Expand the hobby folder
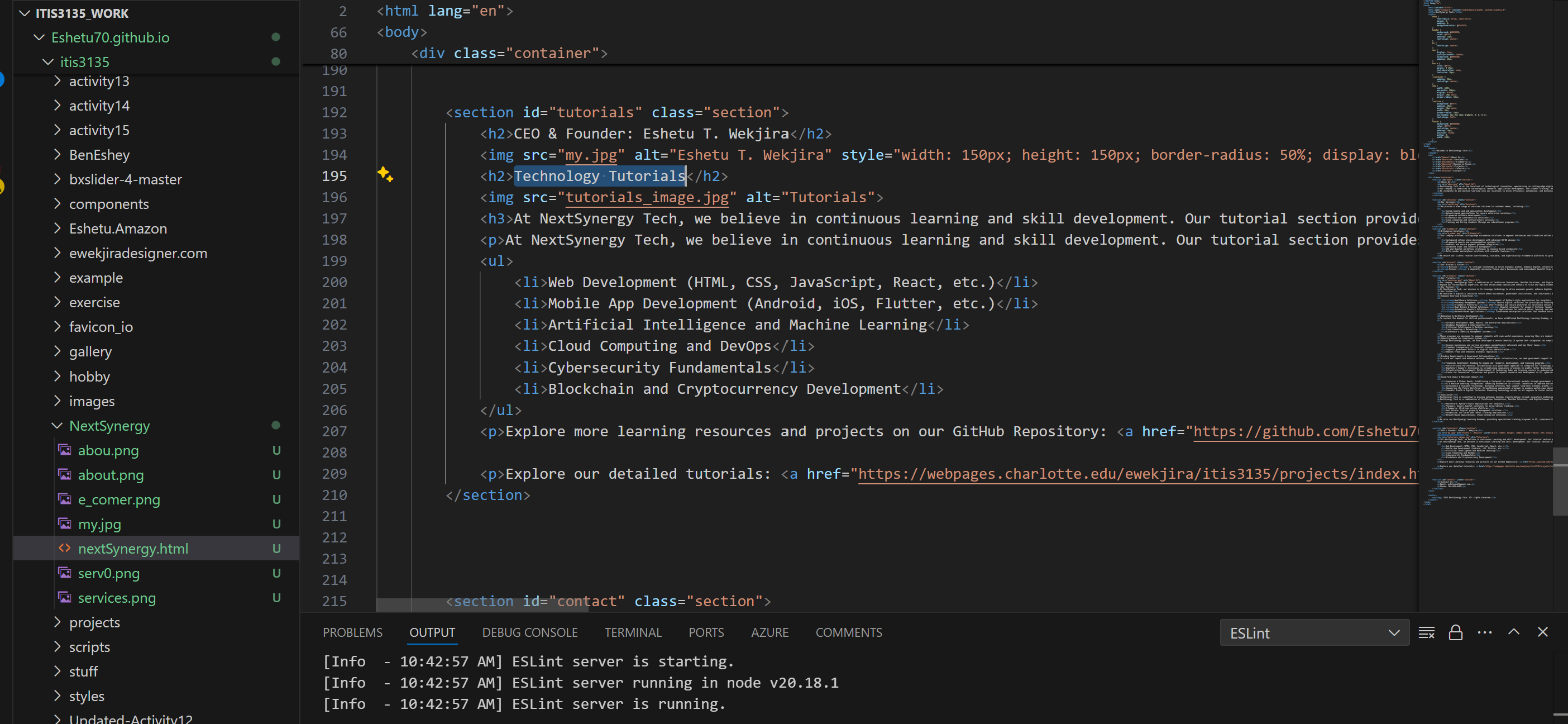Screen dimensions: 1568x724 pyautogui.click(x=156, y=377)
